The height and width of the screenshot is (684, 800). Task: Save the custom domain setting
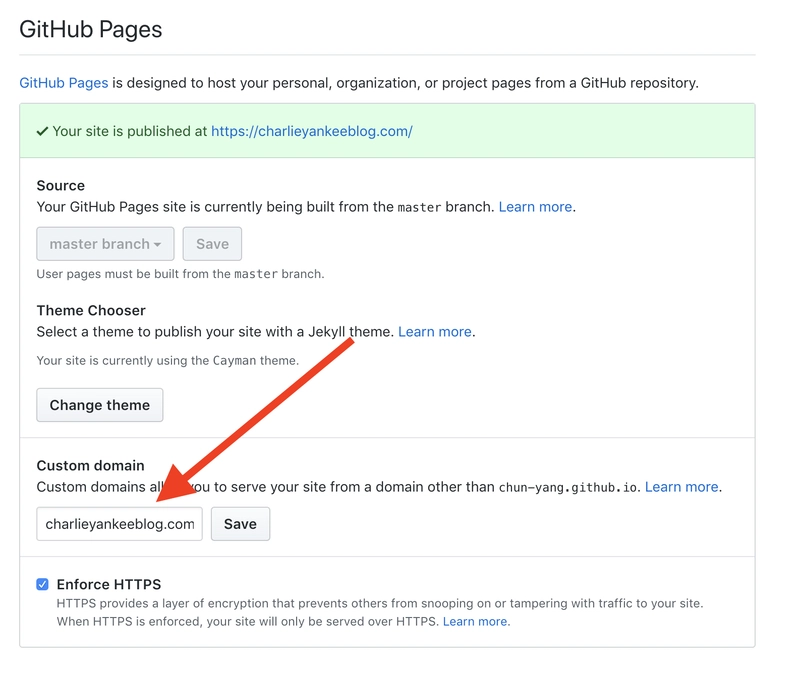[240, 524]
